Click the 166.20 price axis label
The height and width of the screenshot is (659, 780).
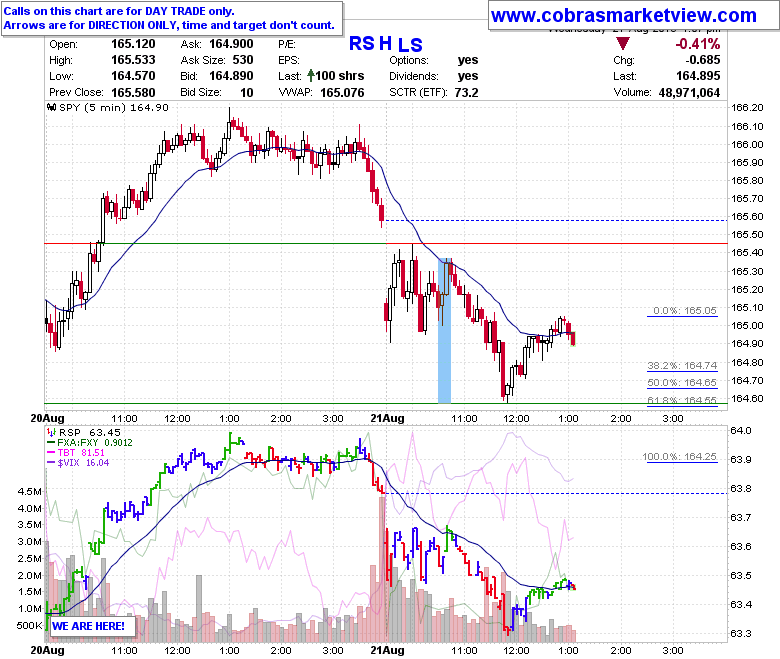point(747,107)
